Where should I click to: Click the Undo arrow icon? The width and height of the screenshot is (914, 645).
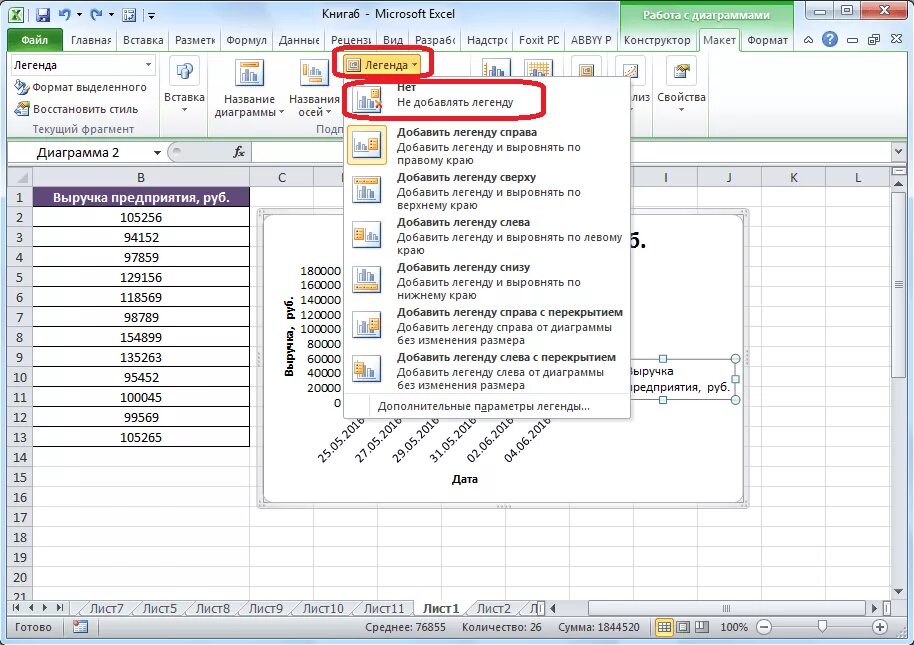[x=65, y=15]
